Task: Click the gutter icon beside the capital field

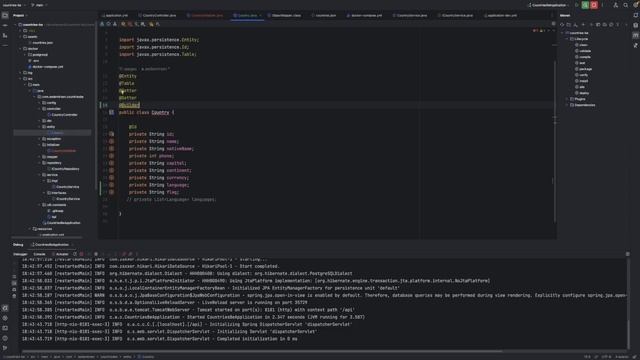Action: click(x=111, y=163)
